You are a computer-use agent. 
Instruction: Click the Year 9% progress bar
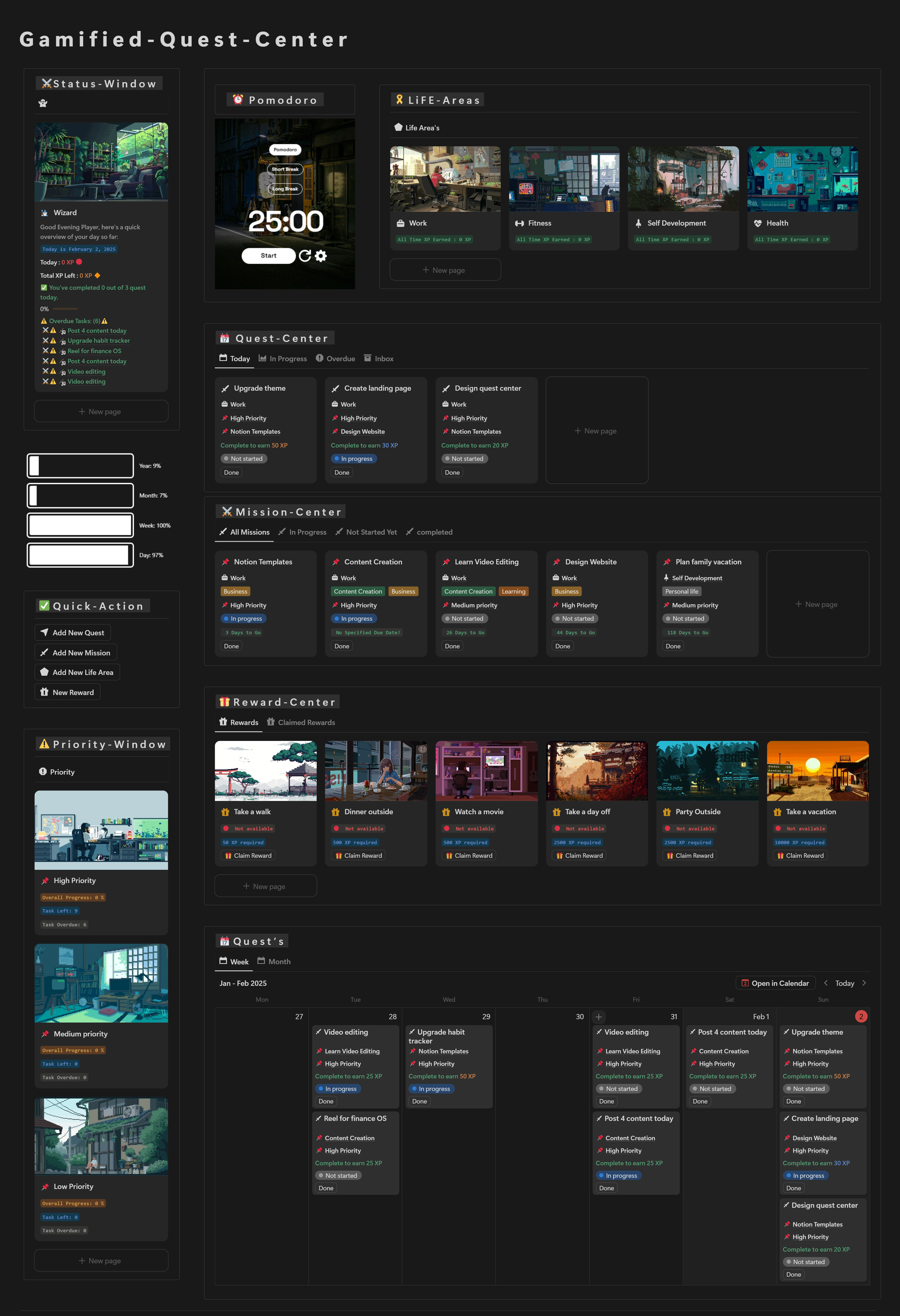pos(80,466)
